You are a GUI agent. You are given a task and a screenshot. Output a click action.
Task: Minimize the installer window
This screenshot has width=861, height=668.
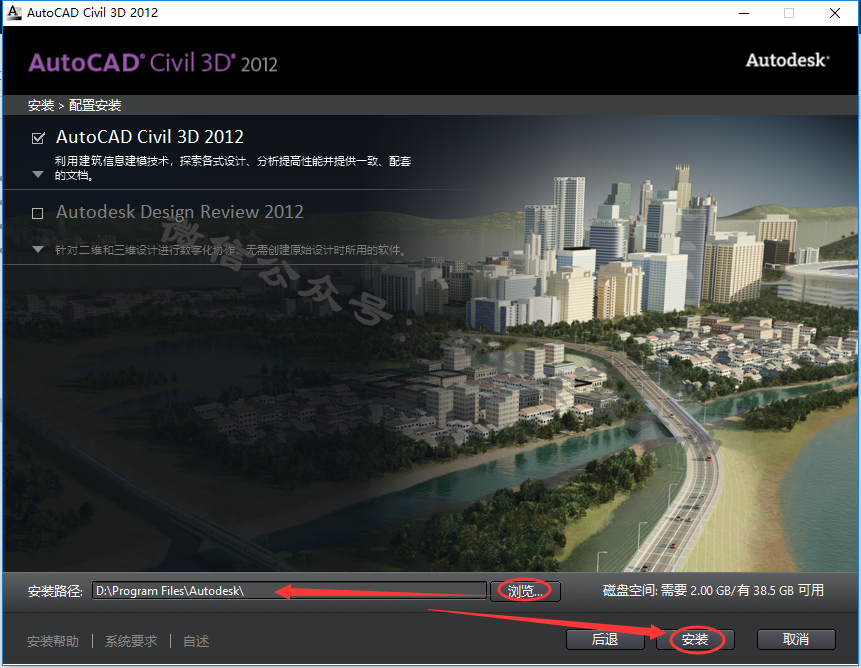744,13
